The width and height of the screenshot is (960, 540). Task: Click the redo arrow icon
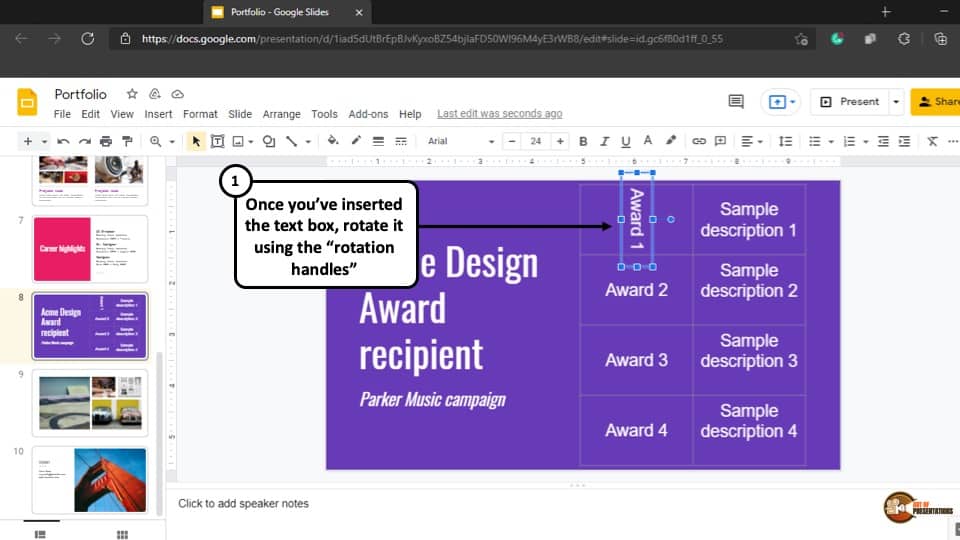84,141
